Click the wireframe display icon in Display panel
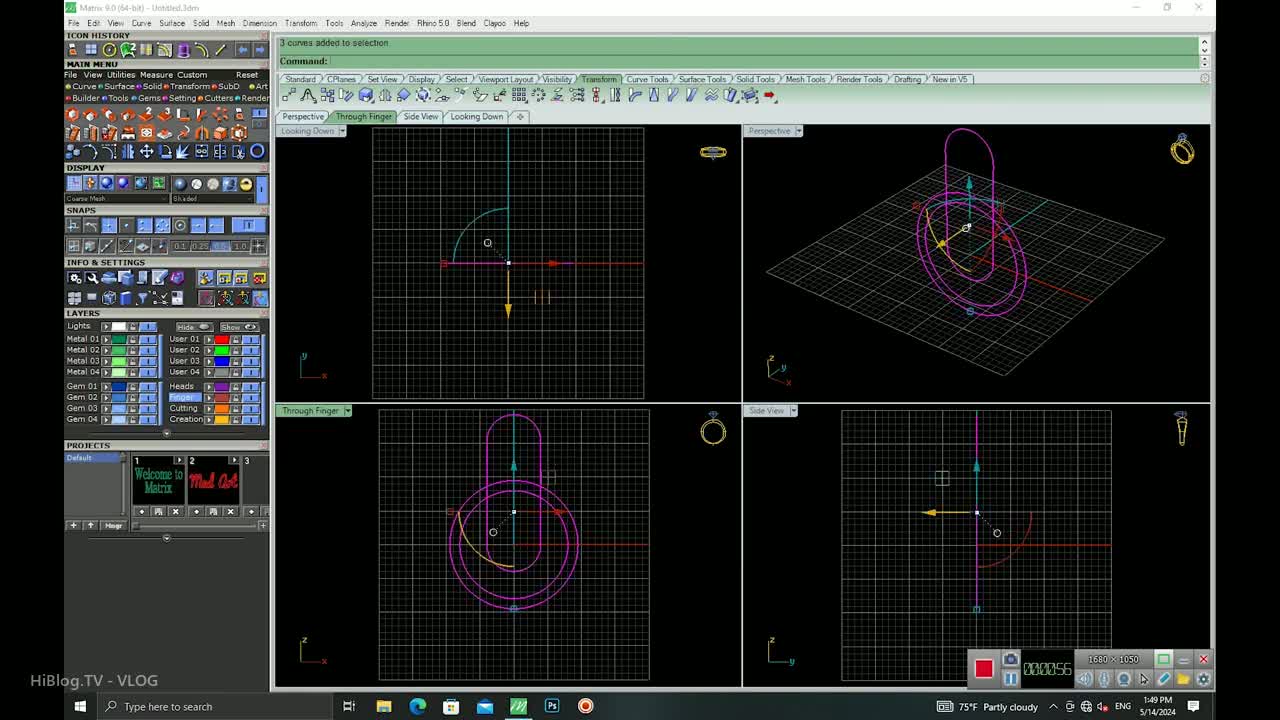Viewport: 1280px width, 720px height. [x=74, y=183]
